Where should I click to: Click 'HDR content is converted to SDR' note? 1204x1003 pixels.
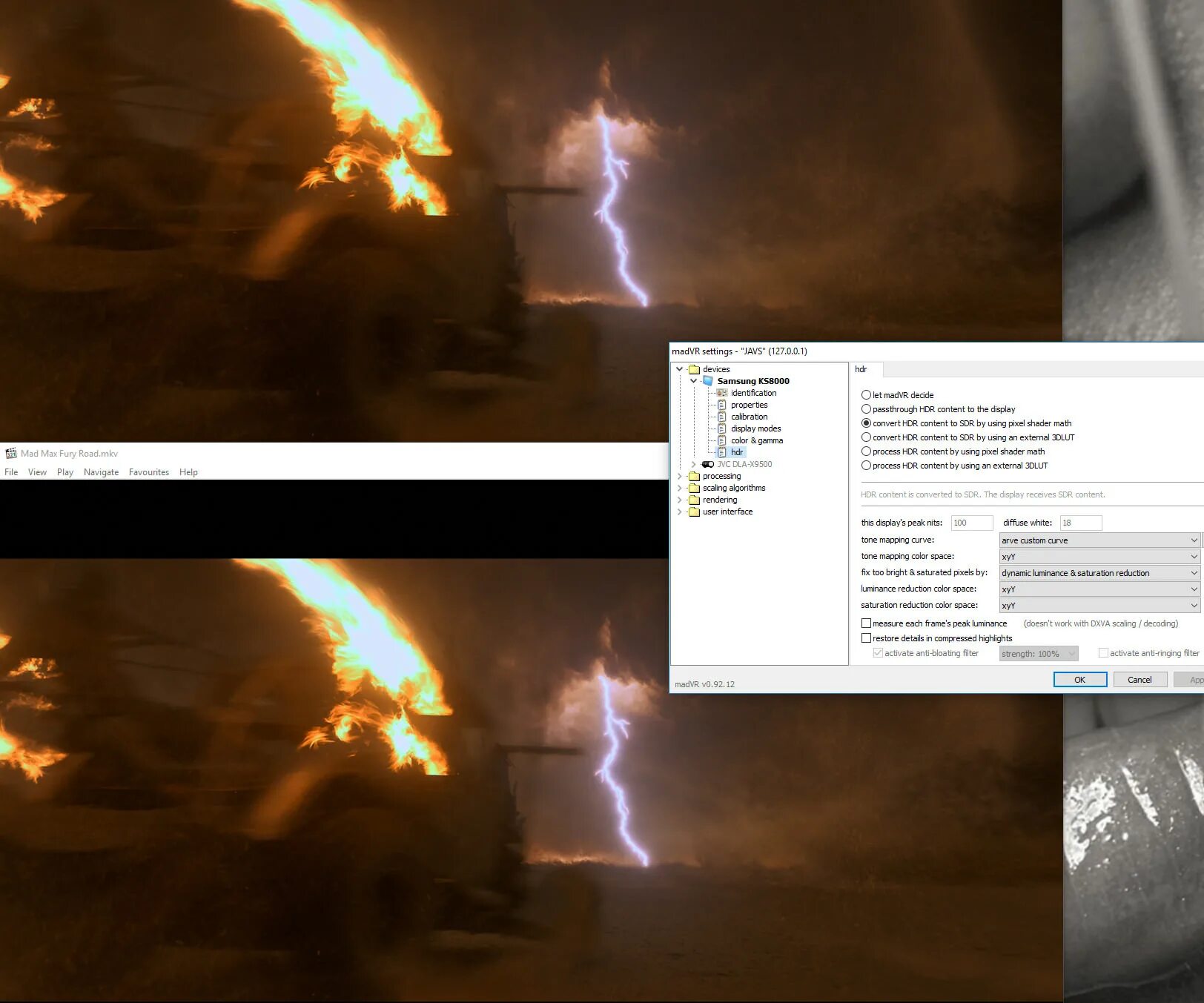click(x=982, y=494)
